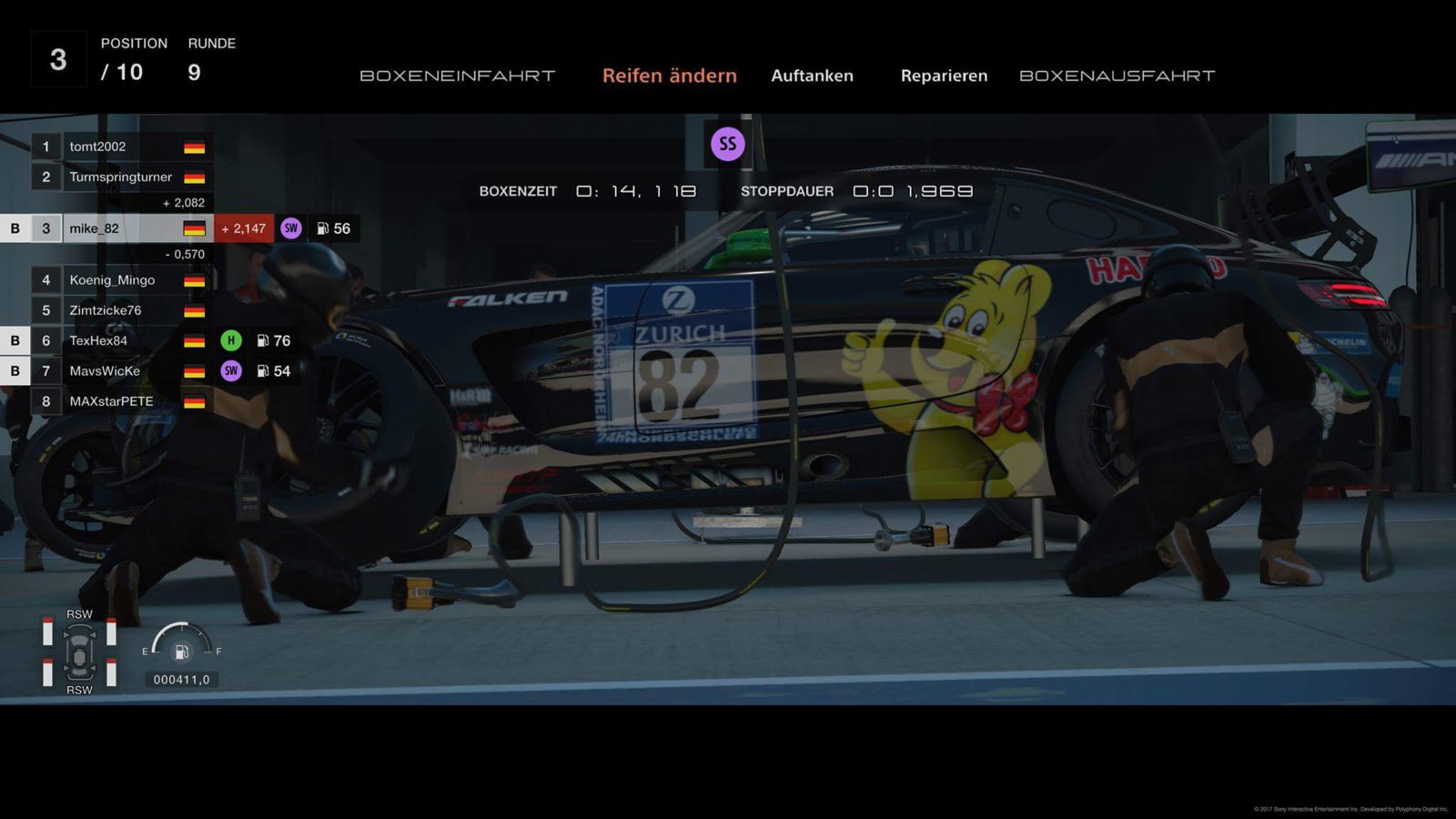Click the SW tyre icon beside MavsWicKe
Image resolution: width=1456 pixels, height=819 pixels.
pyautogui.click(x=231, y=370)
